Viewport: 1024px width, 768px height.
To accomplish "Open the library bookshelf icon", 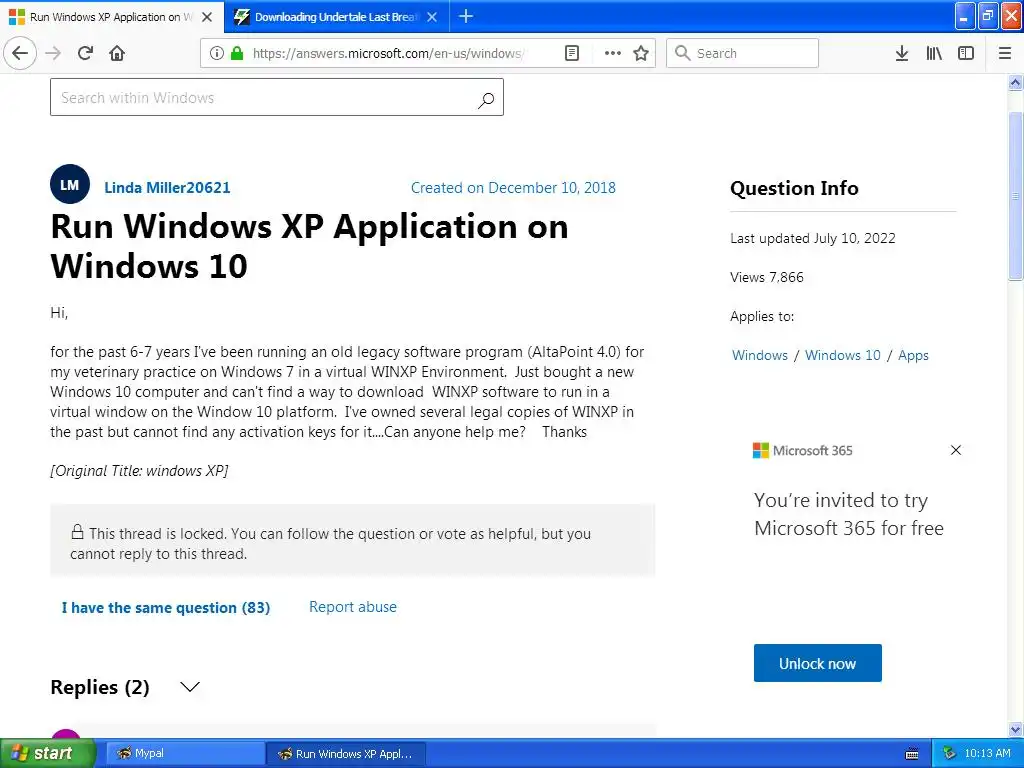I will 934,53.
